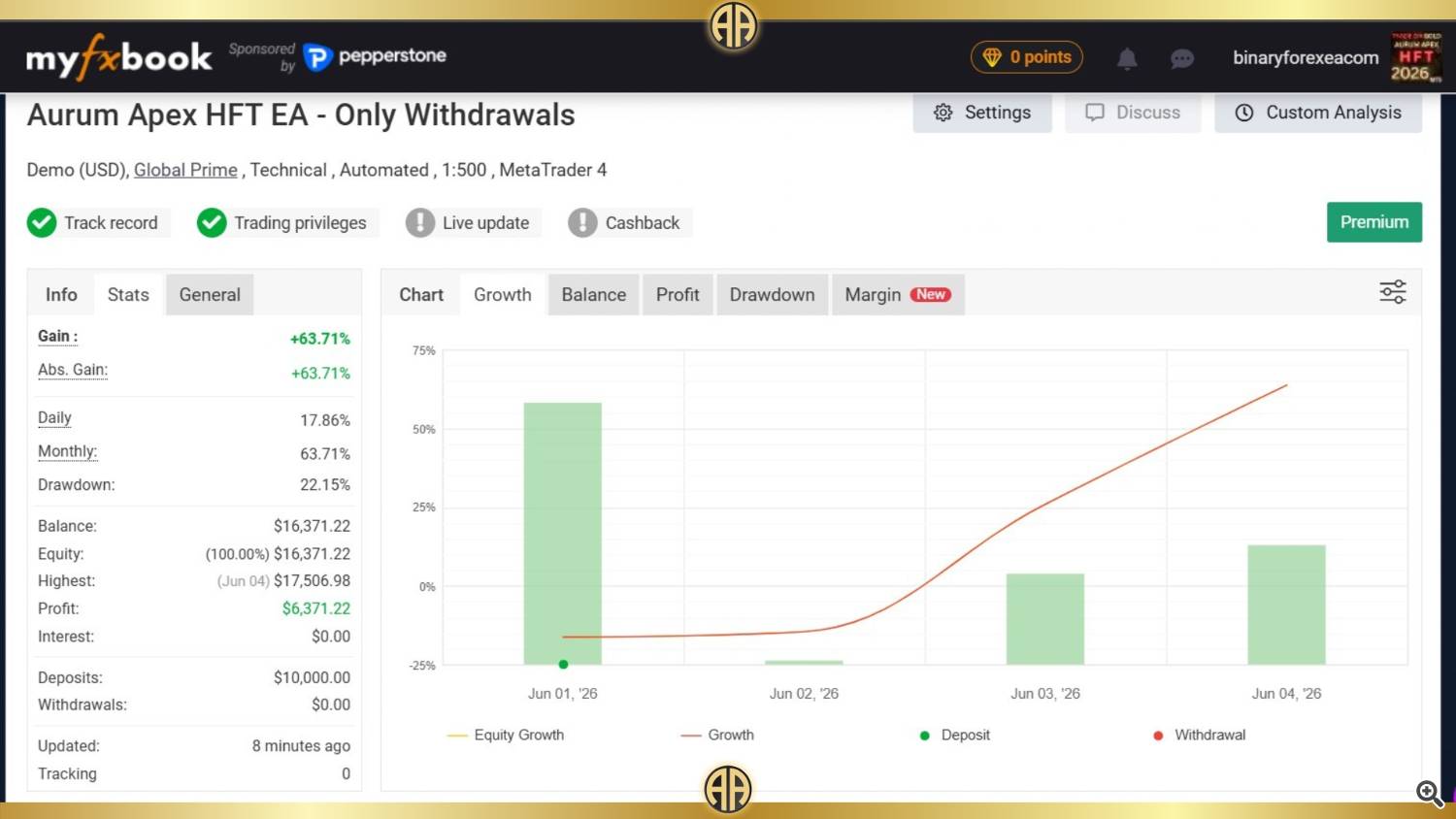Toggle the Withdrawal legend series
1456x819 pixels.
pyautogui.click(x=1200, y=736)
